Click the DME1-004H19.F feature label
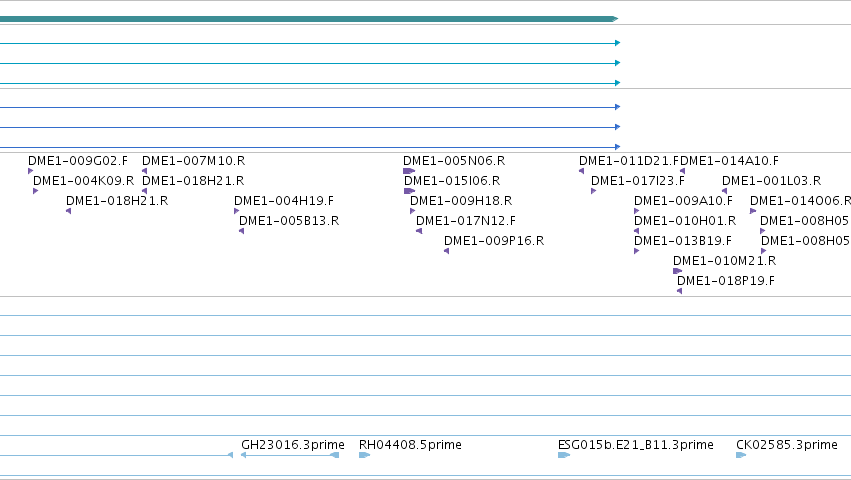Screen dimensions: 851x480 click(x=284, y=201)
